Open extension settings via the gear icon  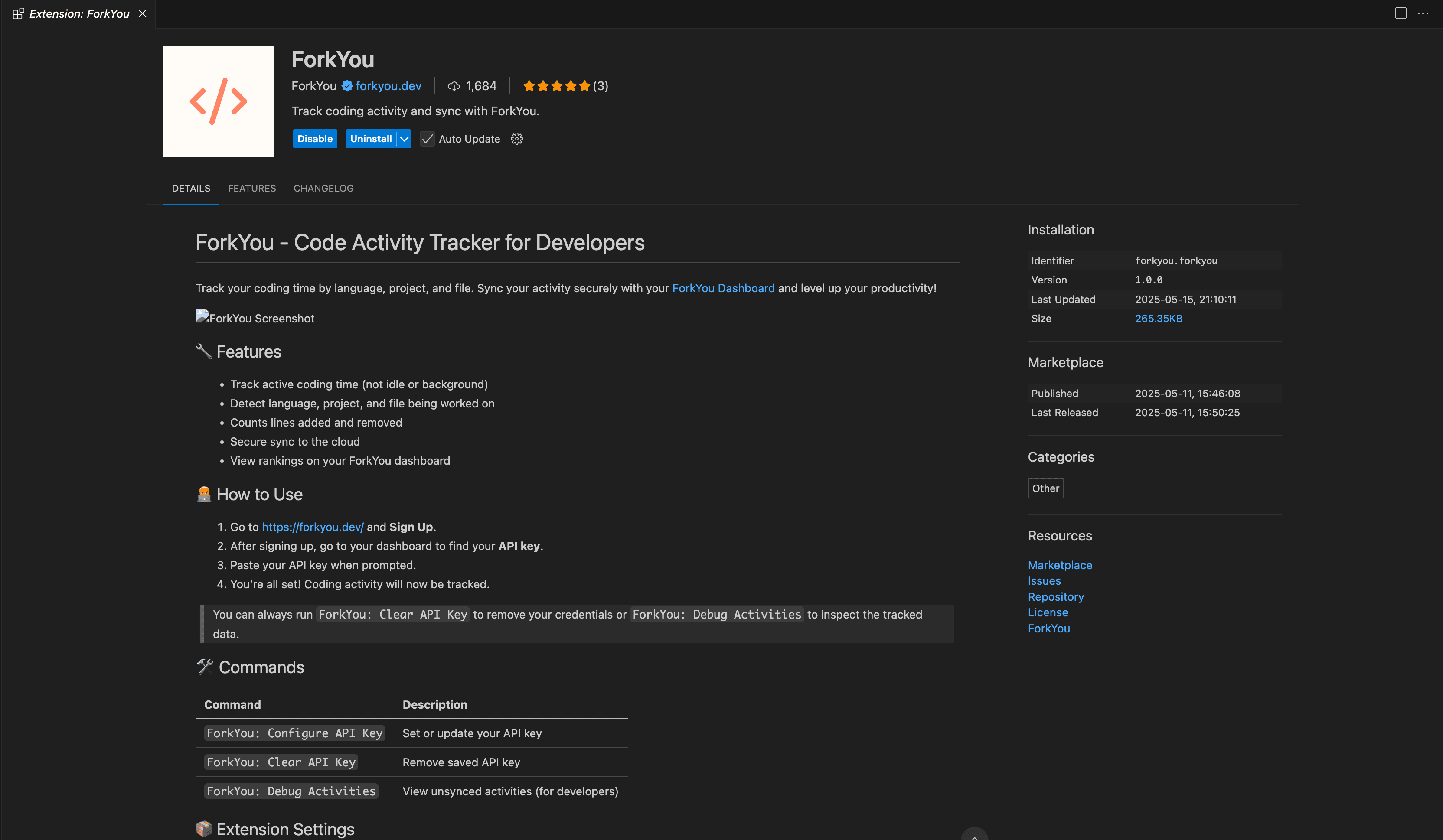click(516, 139)
